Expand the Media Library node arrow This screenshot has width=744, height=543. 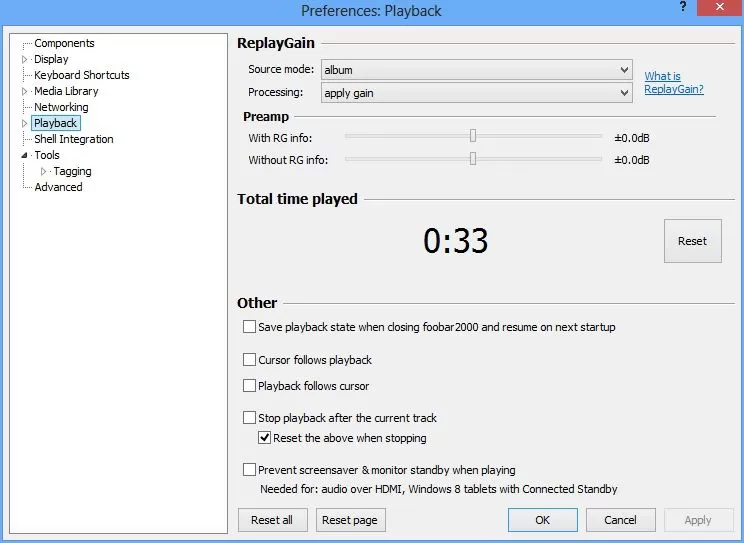pos(25,91)
